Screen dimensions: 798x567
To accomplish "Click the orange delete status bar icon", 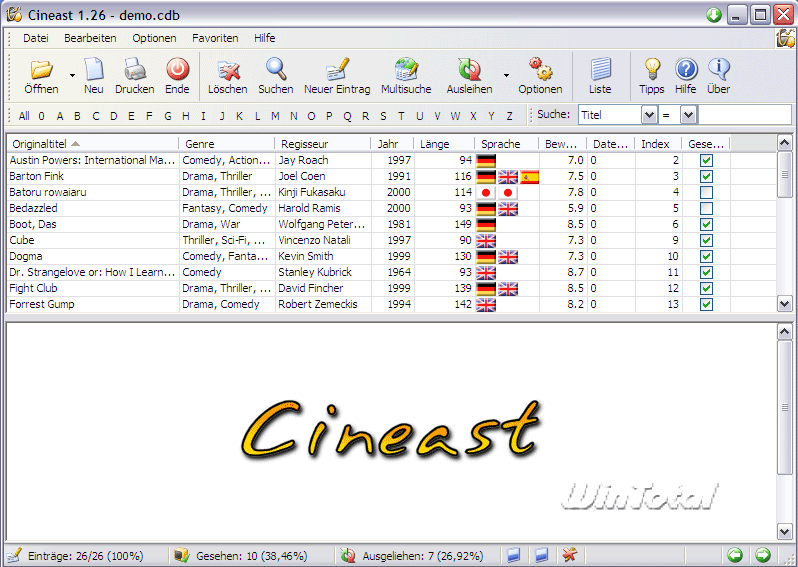I will [x=569, y=555].
